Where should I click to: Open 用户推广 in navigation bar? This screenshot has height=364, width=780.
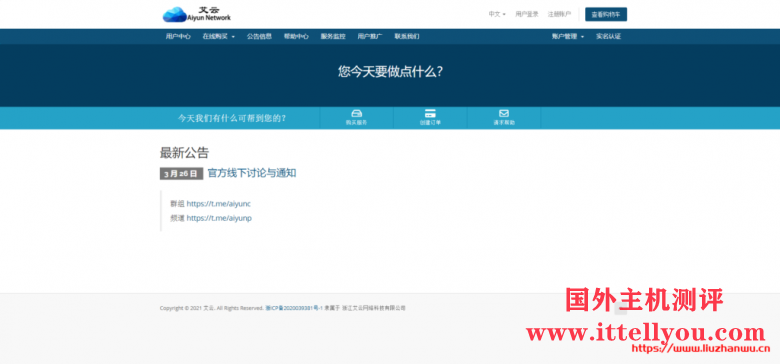coord(370,36)
